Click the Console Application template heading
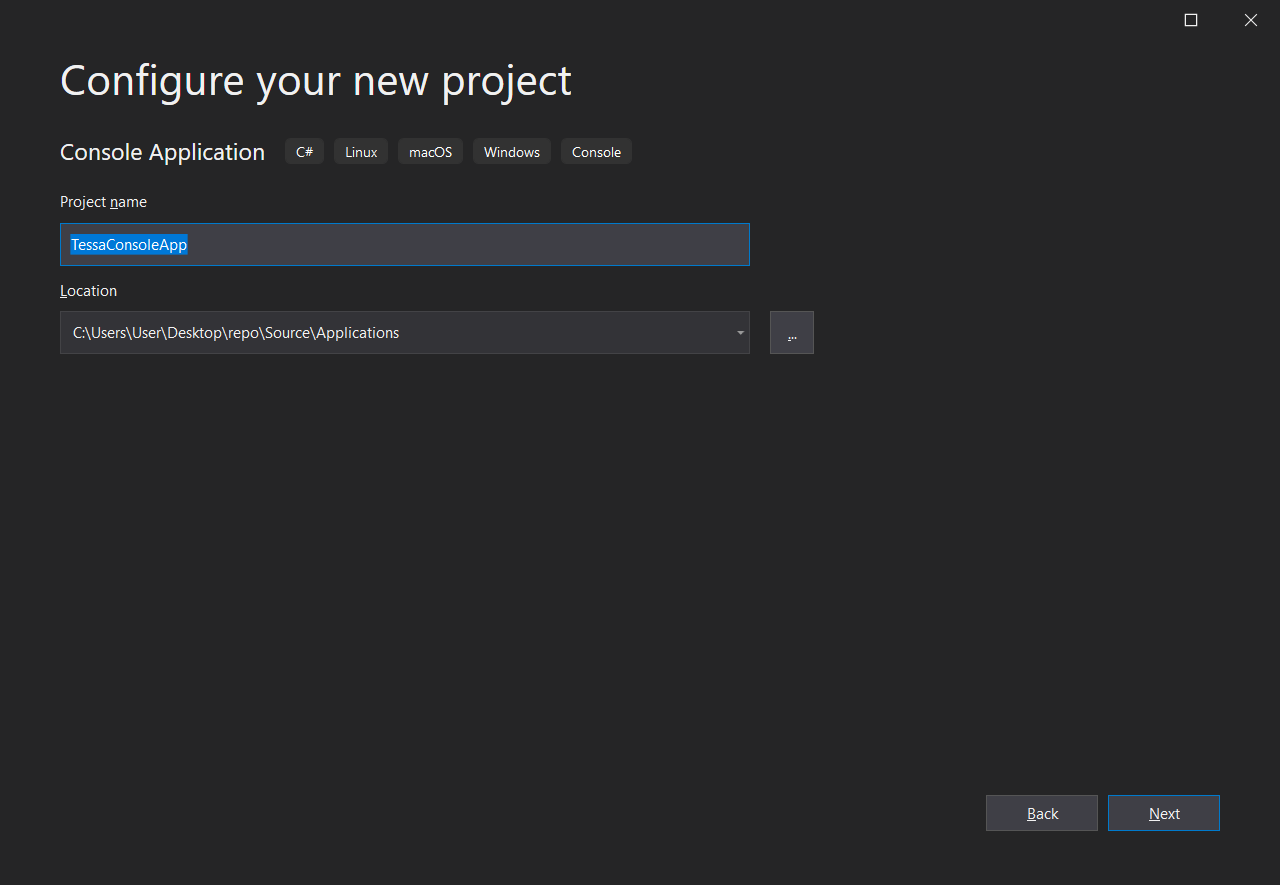Viewport: 1280px width, 885px height. click(x=162, y=152)
